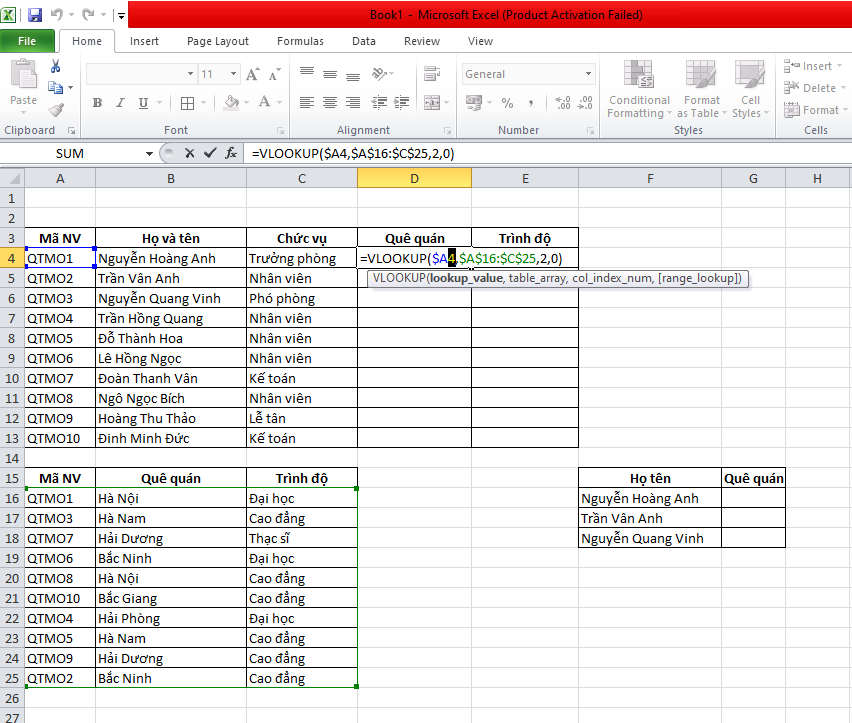The height and width of the screenshot is (723, 852).
Task: Click the Insert cells button
Action: (812, 66)
